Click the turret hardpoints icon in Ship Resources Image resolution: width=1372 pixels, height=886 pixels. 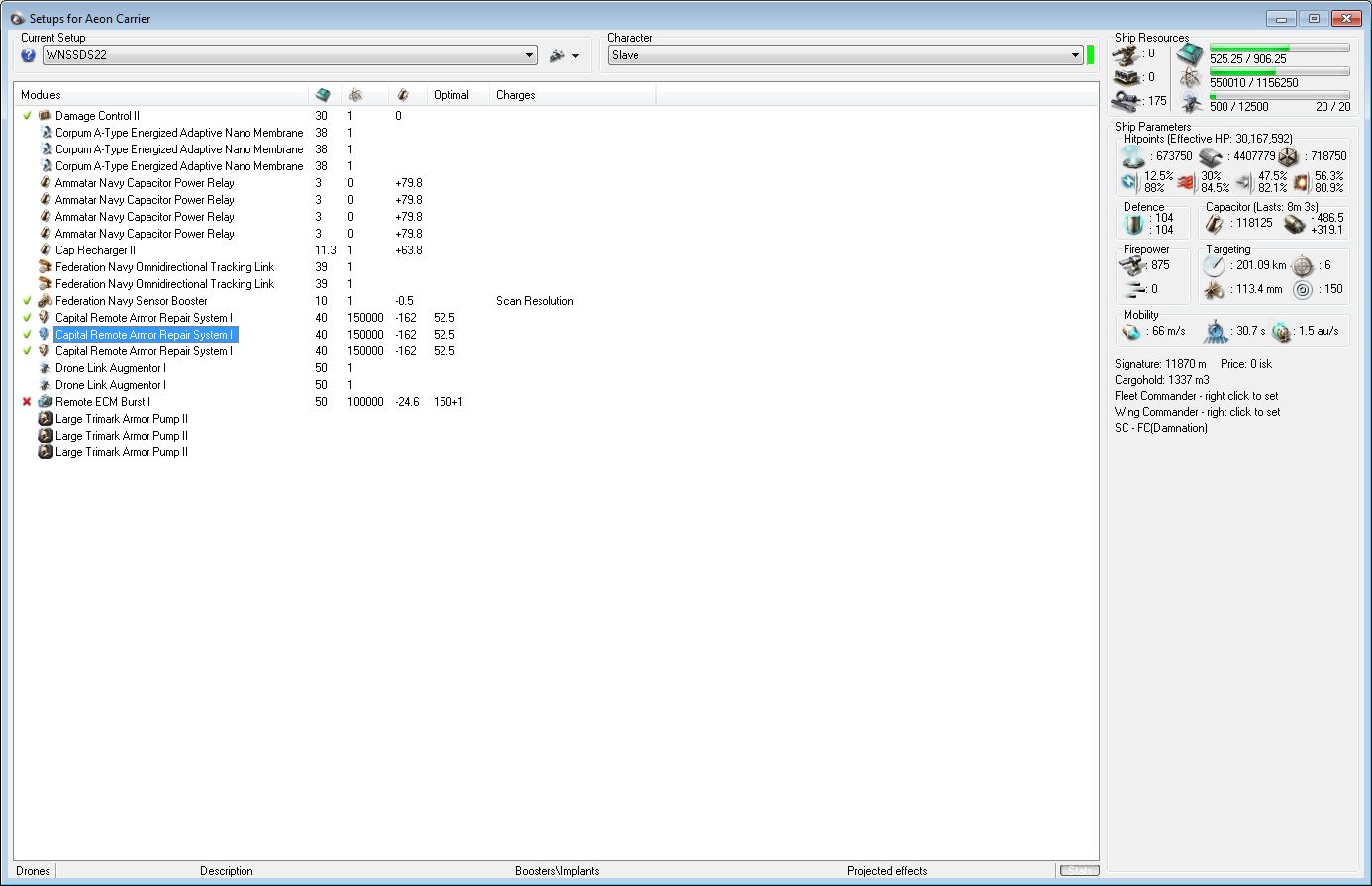pyautogui.click(x=1126, y=54)
